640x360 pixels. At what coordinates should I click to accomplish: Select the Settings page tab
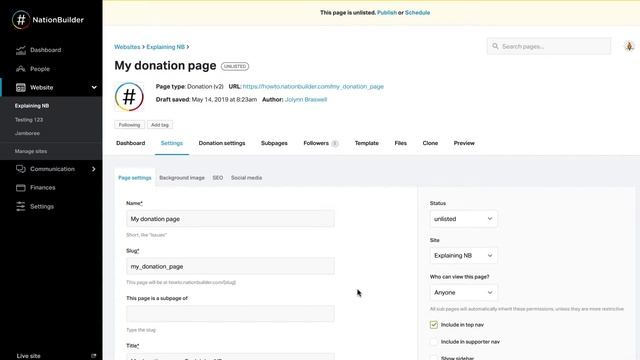pos(172,143)
